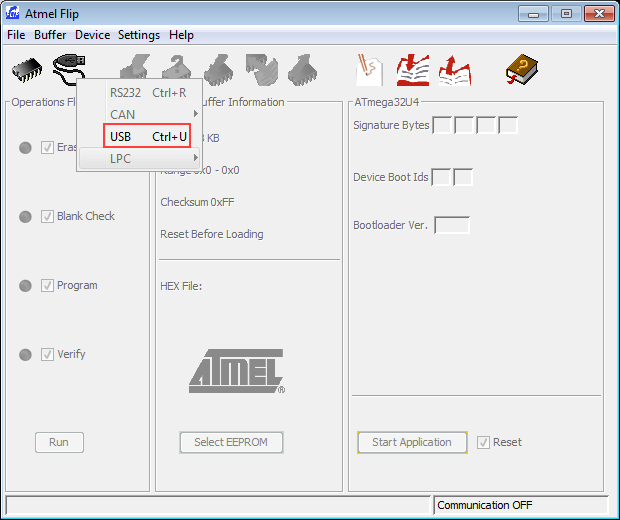The image size is (620, 520).
Task: Click the last Signature Bytes field
Action: click(x=508, y=125)
